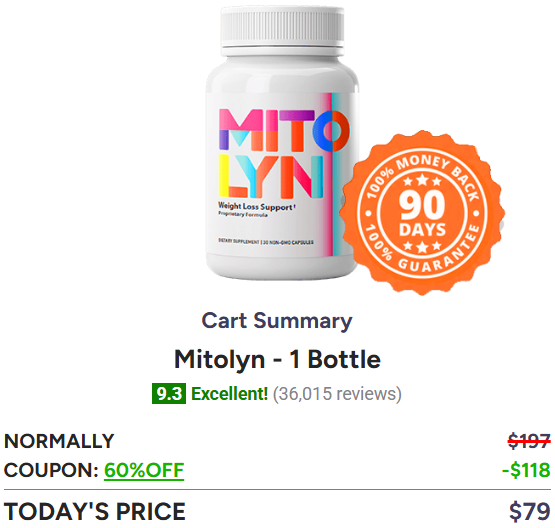Click the -$118 discount amount

(526, 470)
